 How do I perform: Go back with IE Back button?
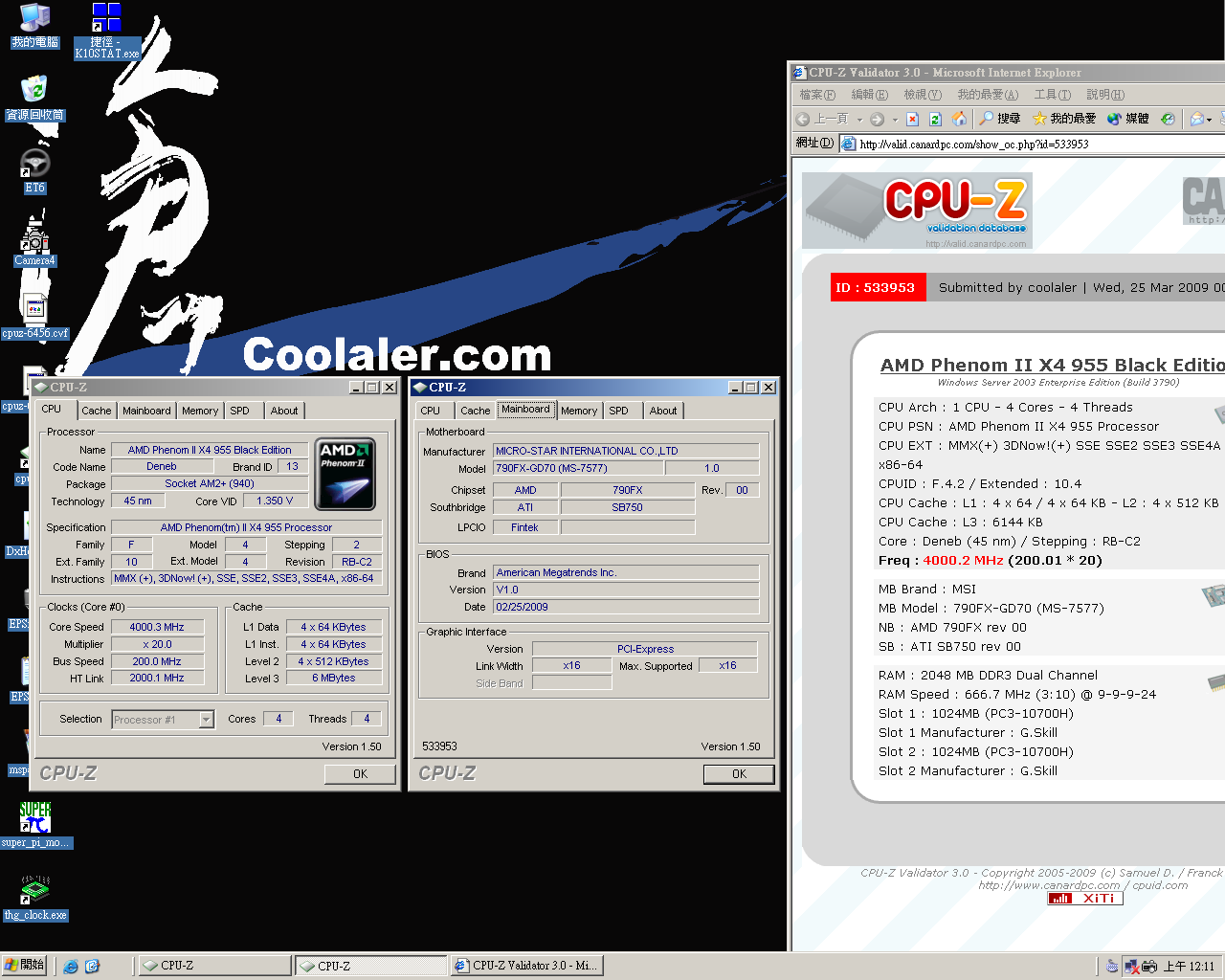[822, 119]
